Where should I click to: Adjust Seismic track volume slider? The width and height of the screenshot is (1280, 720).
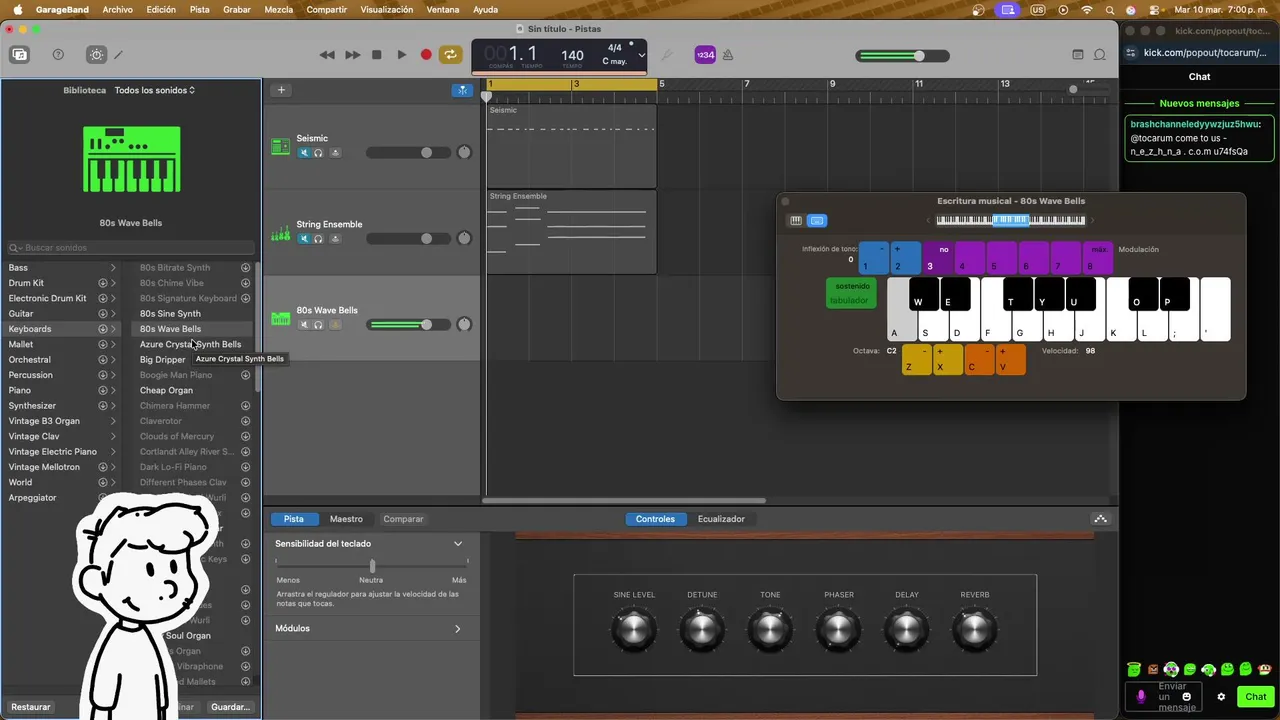[408, 153]
